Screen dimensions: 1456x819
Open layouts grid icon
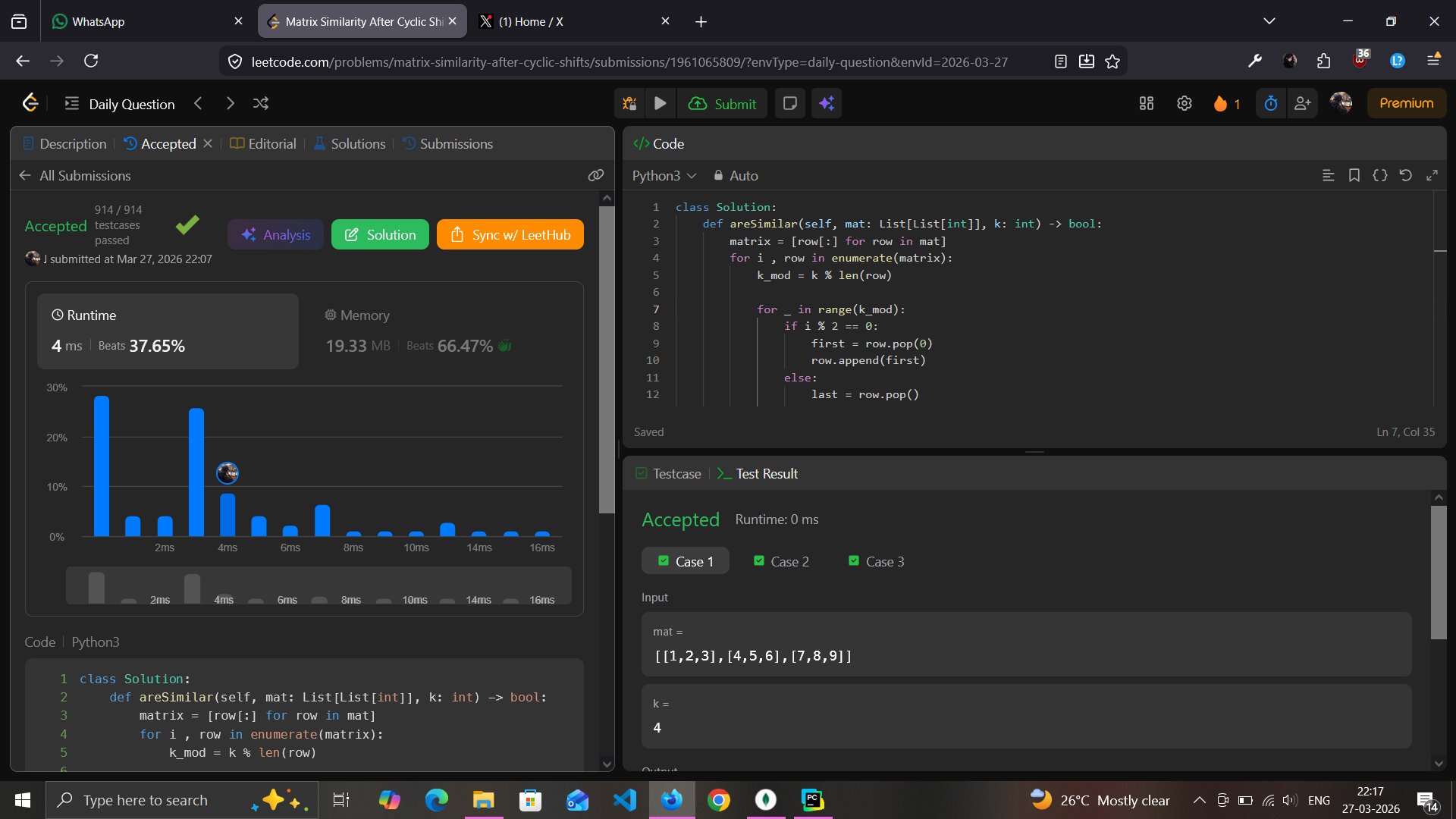point(1146,104)
